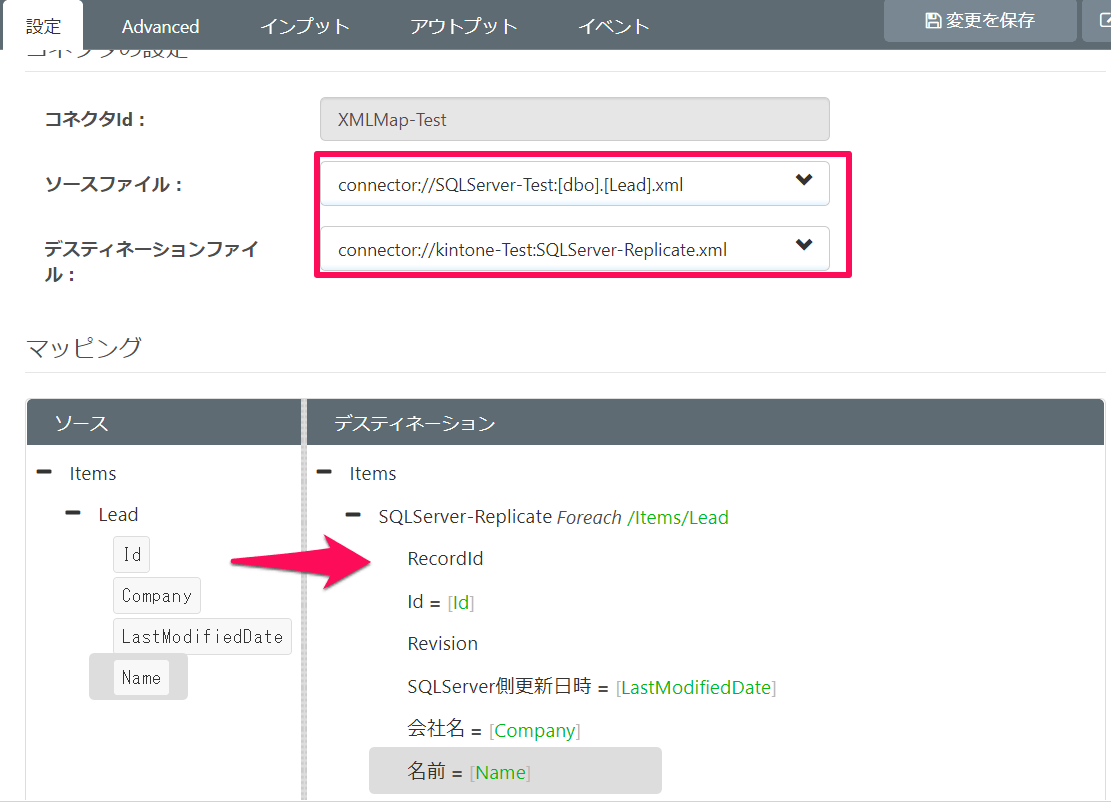Click the ソース column header
The image size is (1111, 802).
click(x=164, y=423)
